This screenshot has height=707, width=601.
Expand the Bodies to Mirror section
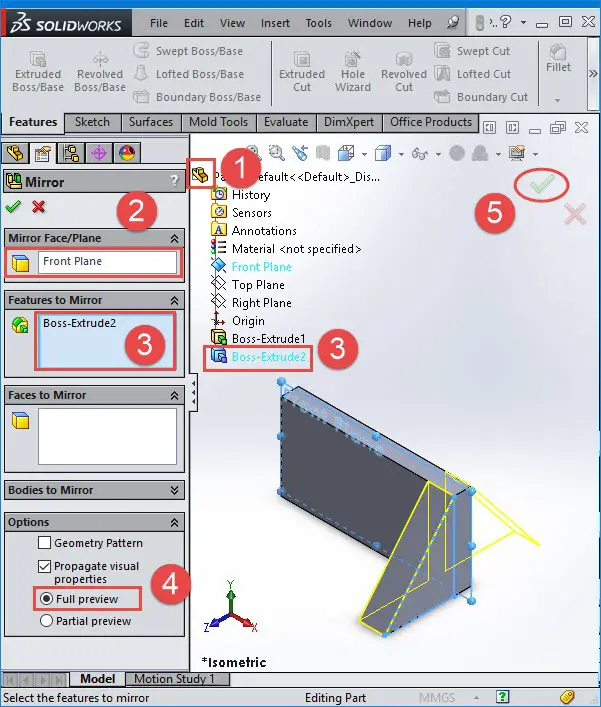coord(174,490)
